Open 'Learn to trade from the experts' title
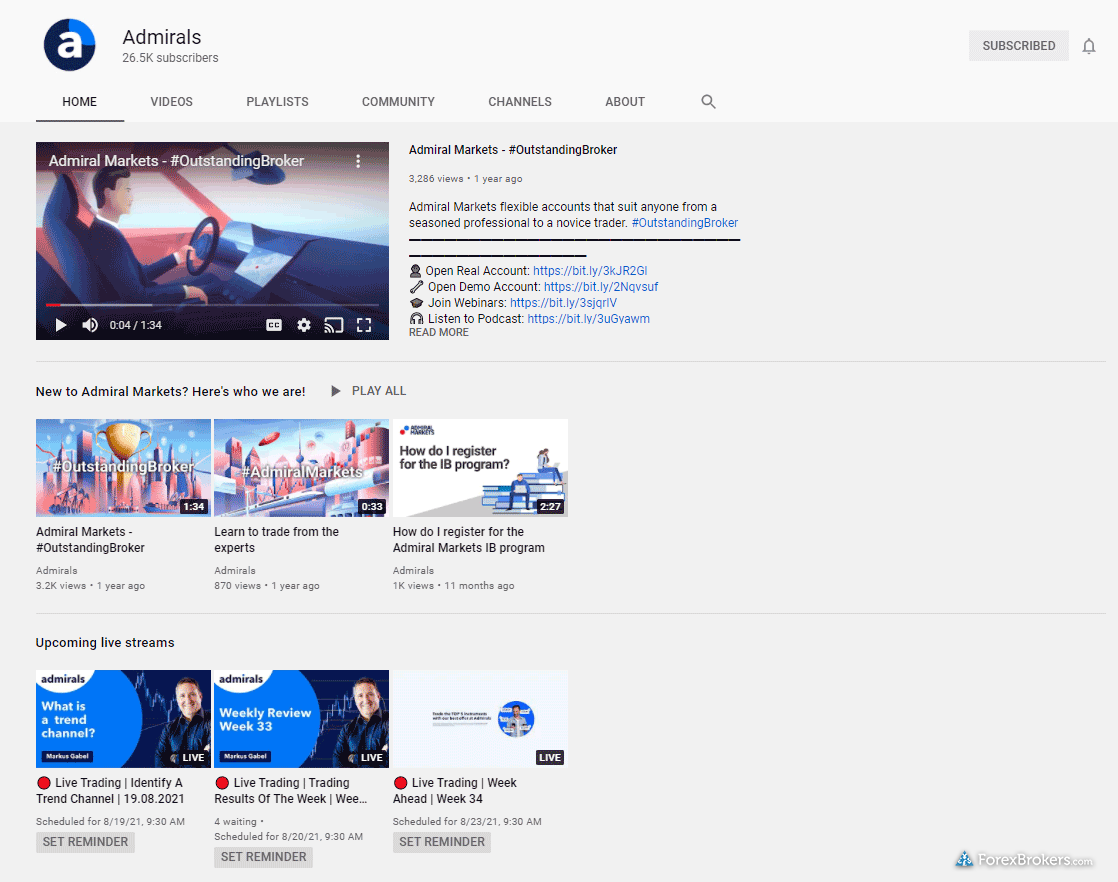1118x882 pixels. pos(277,540)
